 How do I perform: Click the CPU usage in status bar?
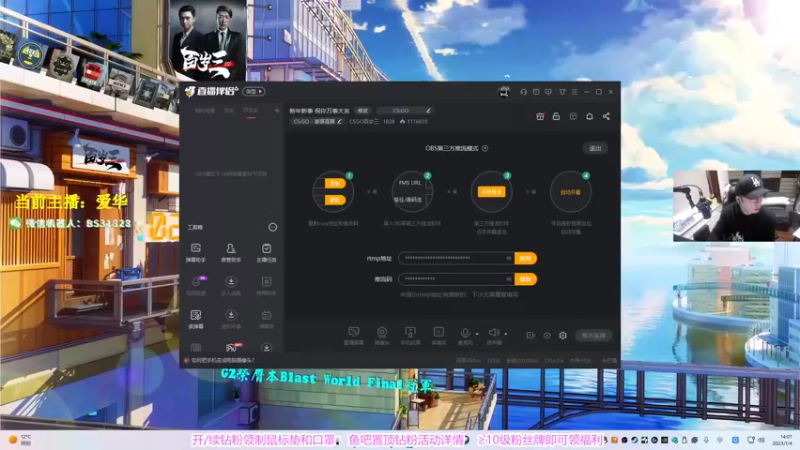tap(554, 361)
